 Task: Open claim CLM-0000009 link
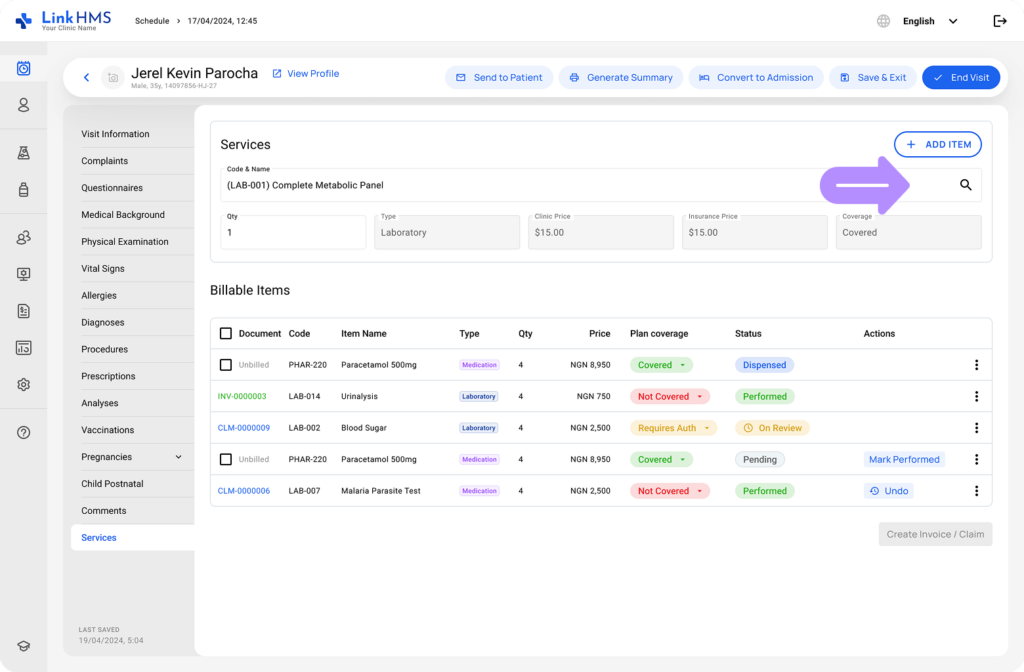[244, 428]
